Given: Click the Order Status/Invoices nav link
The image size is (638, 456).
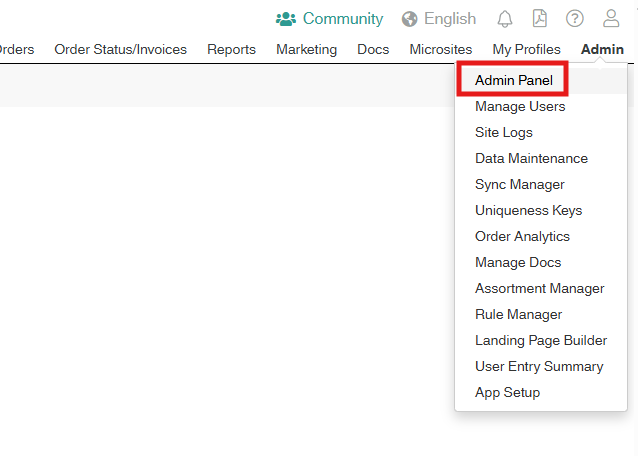Looking at the screenshot, I should pos(120,49).
